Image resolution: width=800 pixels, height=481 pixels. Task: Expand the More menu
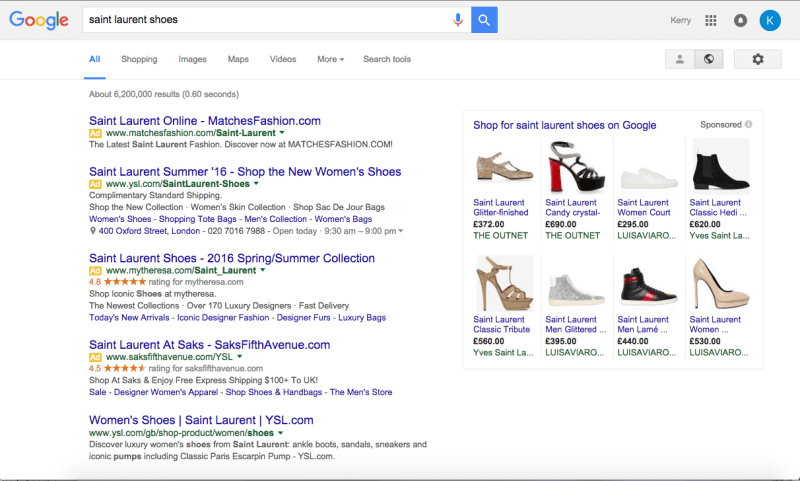[331, 59]
